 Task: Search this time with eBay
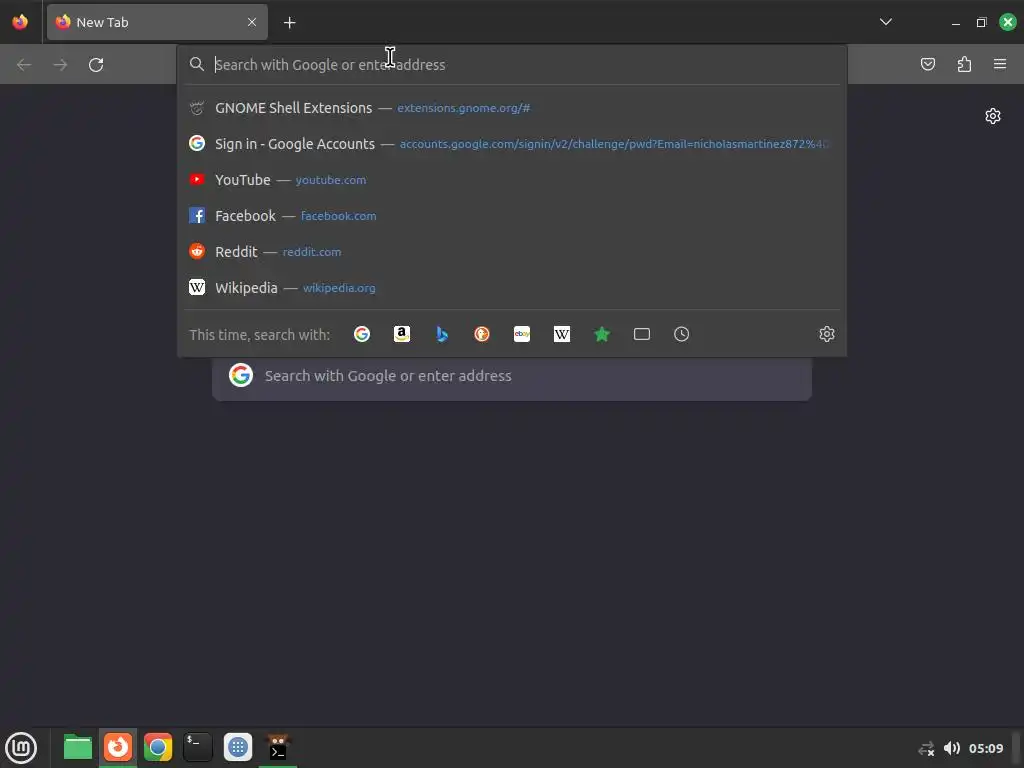(x=522, y=334)
